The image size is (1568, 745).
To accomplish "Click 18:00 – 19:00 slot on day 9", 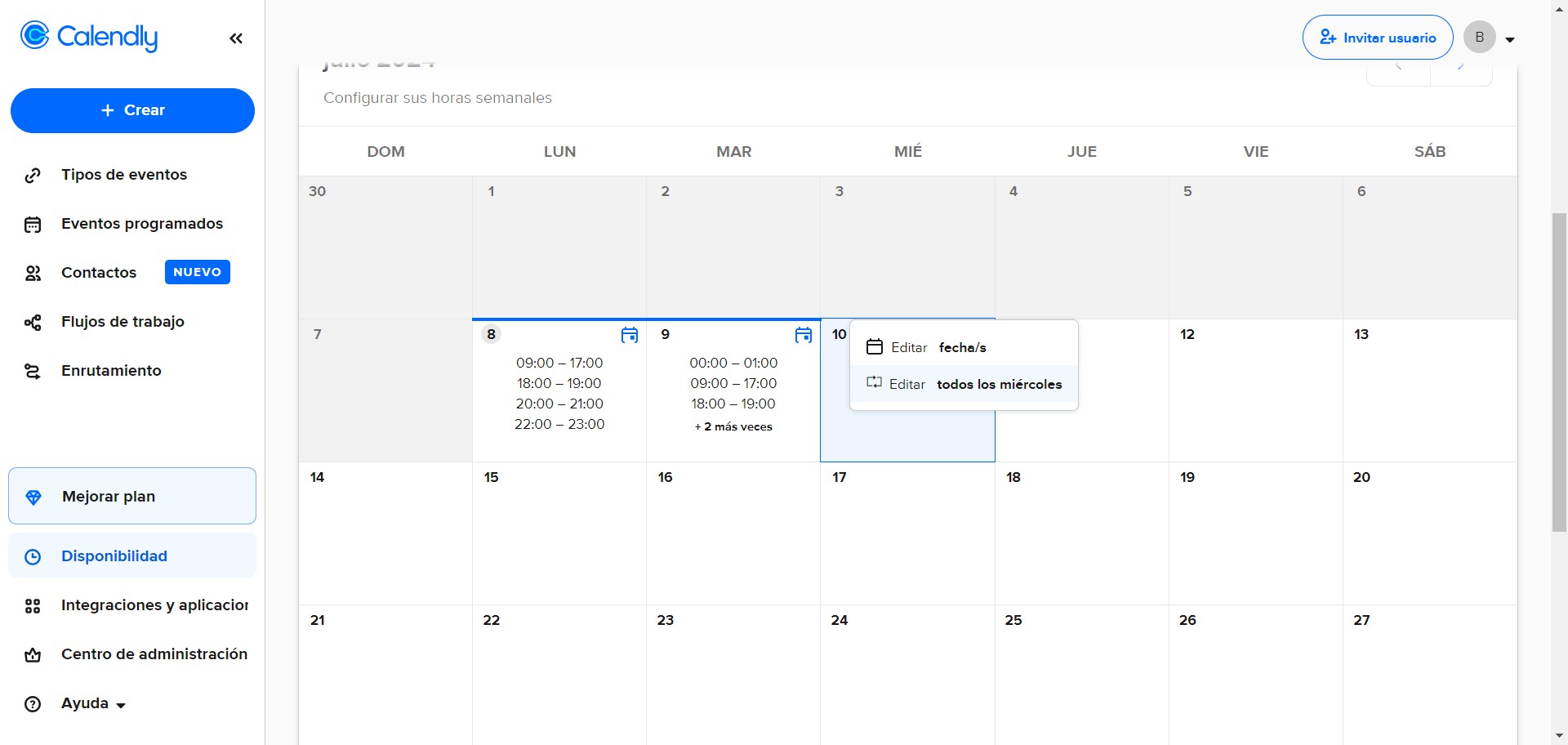I will tap(733, 404).
